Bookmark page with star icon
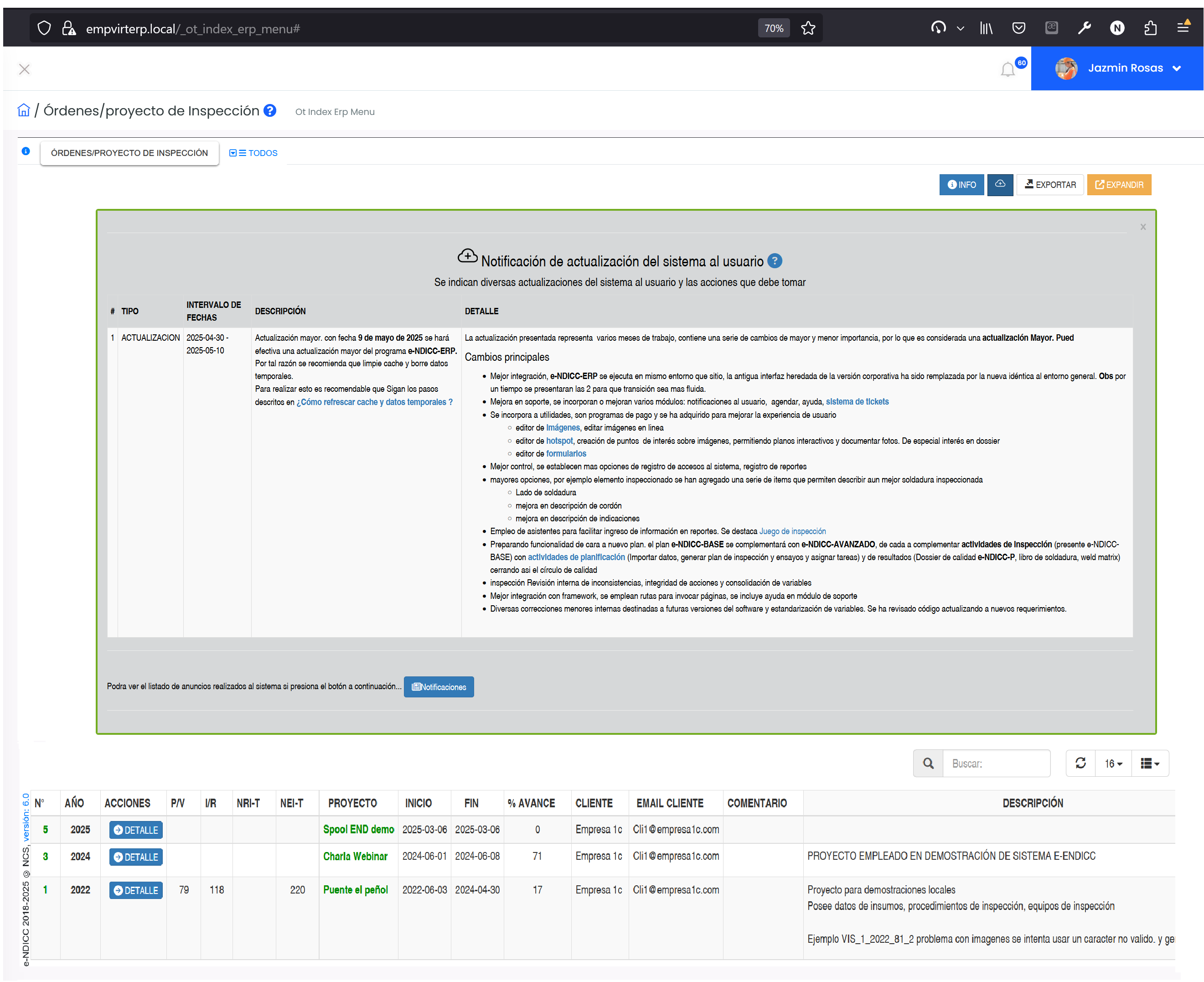This screenshot has width=1204, height=982. coord(808,28)
